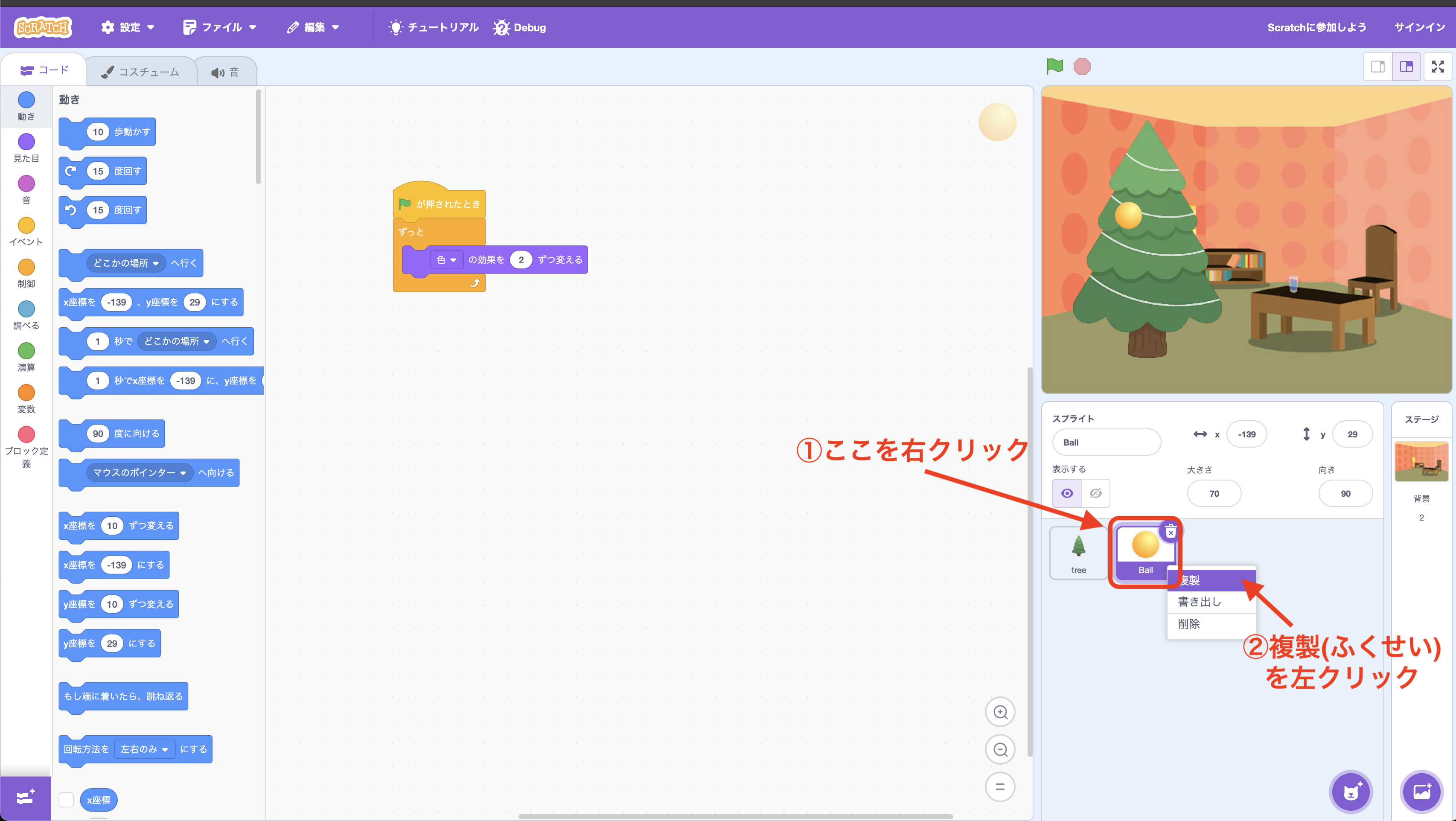Open the add extension panel at bottom left

click(26, 797)
